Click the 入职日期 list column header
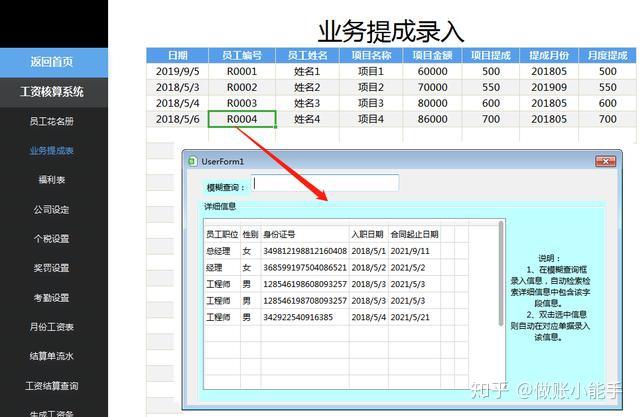Viewport: 640px width, 417px height. [x=367, y=234]
